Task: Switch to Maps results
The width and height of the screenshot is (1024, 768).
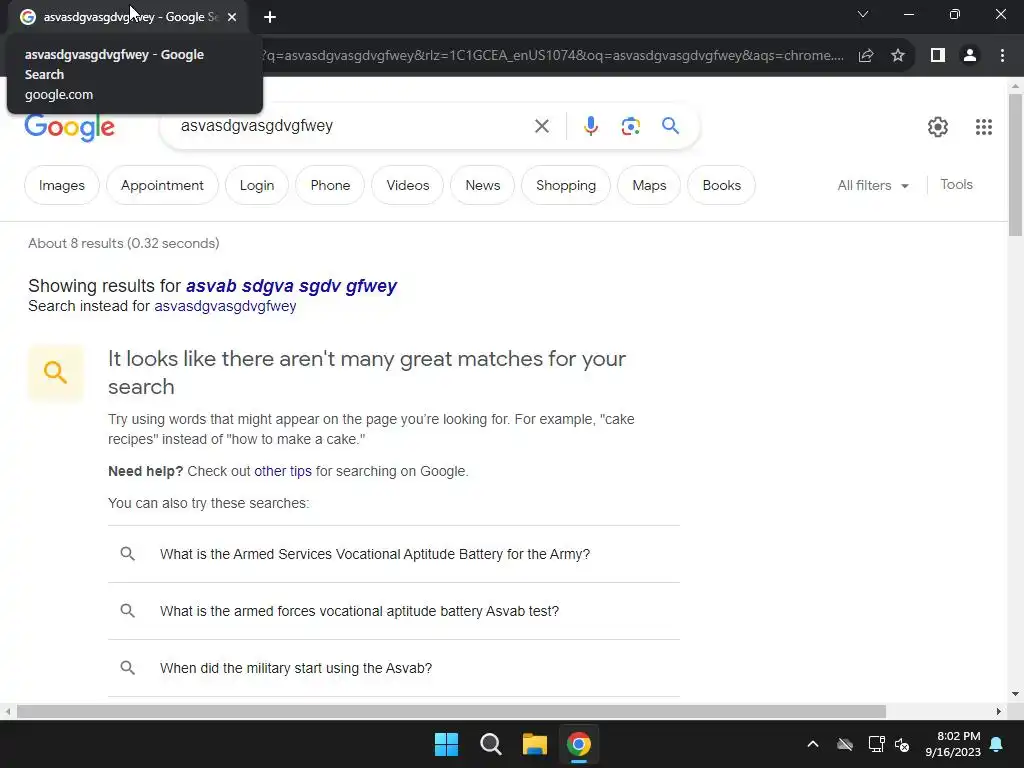Action: coord(649,185)
